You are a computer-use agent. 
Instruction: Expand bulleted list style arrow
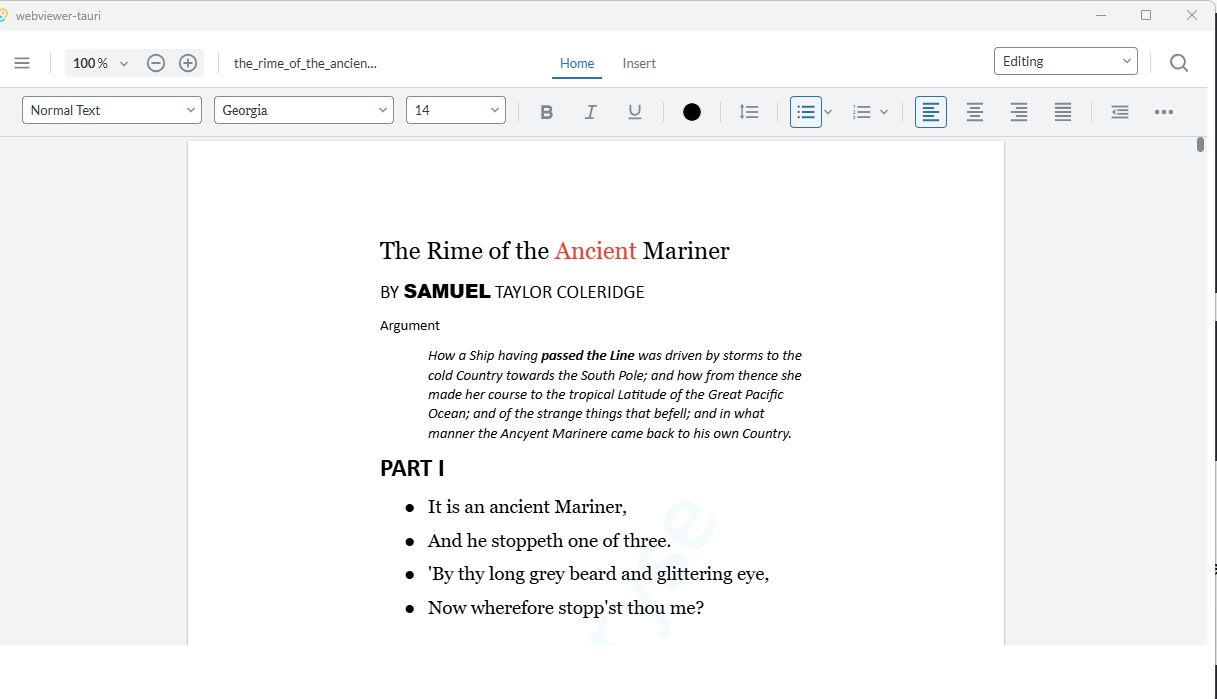[828, 112]
